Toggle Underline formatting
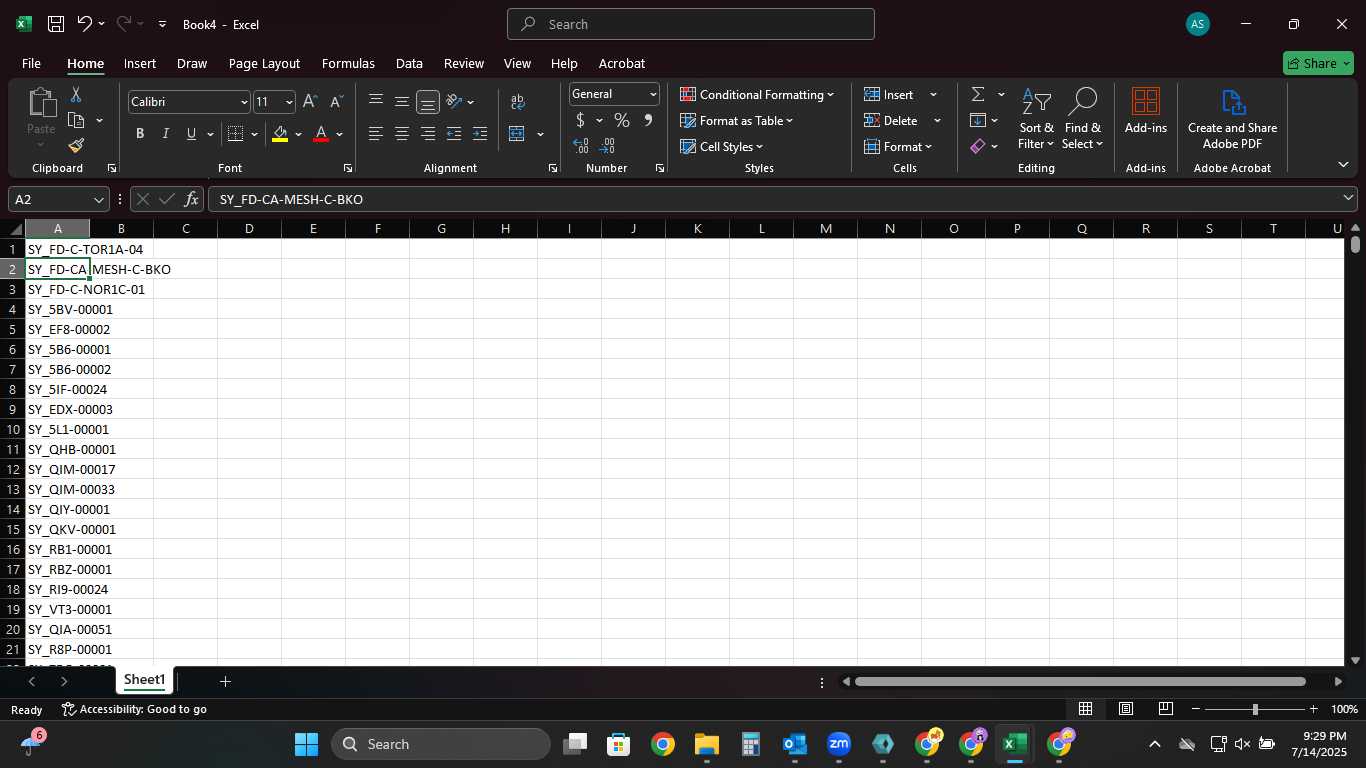1366x768 pixels. tap(191, 134)
